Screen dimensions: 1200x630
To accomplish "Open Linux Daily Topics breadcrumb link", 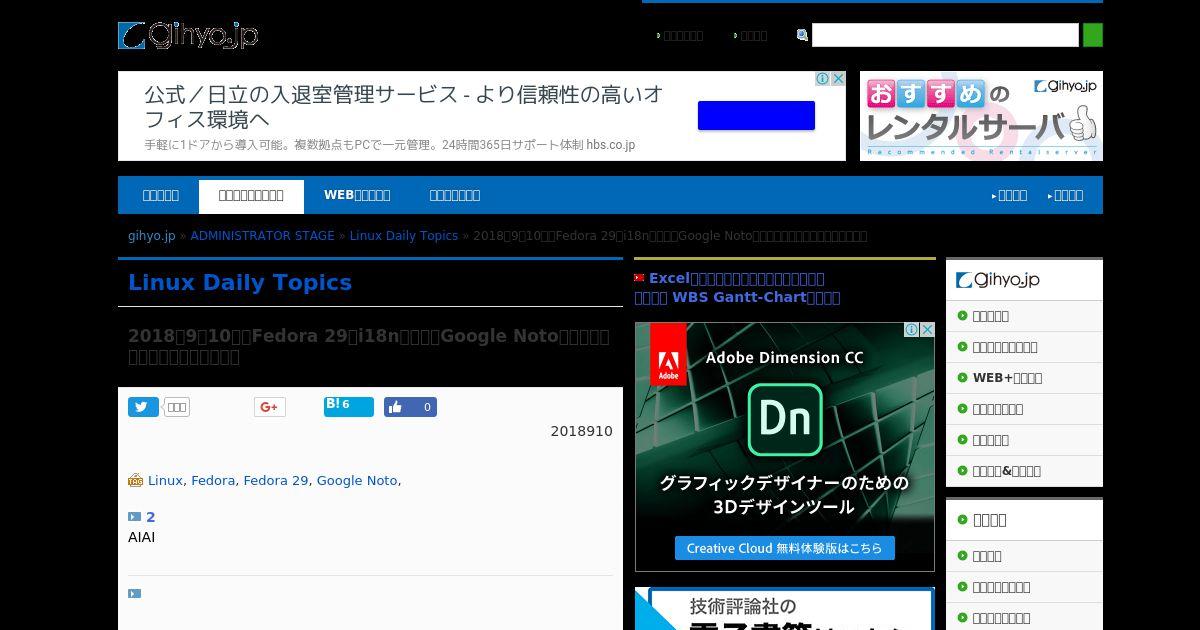I will pyautogui.click(x=403, y=236).
